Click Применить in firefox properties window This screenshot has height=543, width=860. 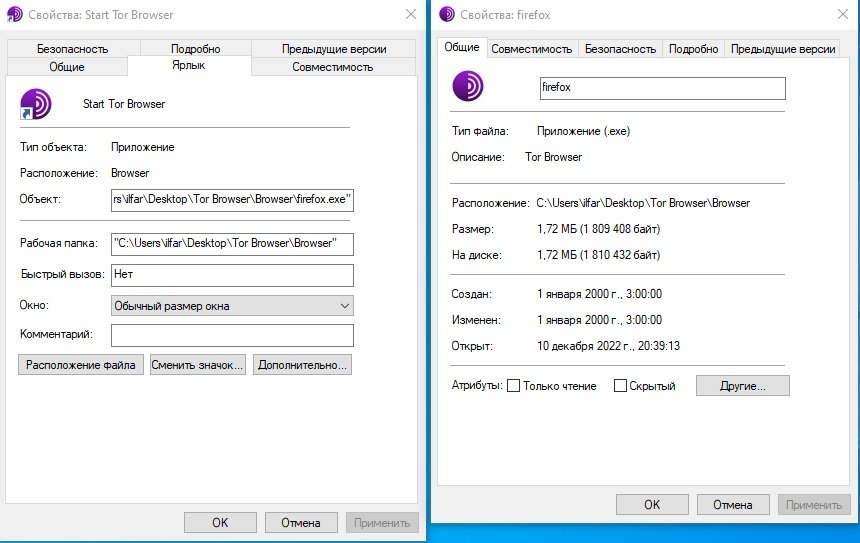[814, 505]
